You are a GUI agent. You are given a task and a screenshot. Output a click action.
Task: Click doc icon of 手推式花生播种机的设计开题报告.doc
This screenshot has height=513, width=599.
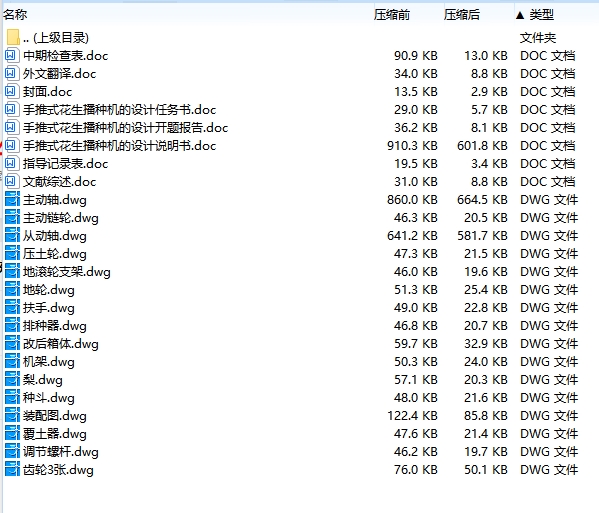point(11,128)
